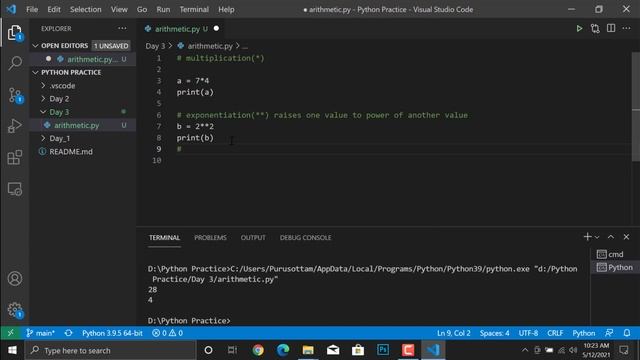This screenshot has width=640, height=360.
Task: Expand Day 3 breadcrumb in editor
Action: coord(156,46)
